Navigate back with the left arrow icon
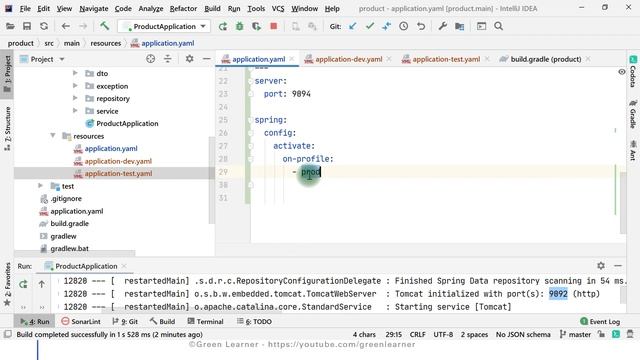The width and height of the screenshot is (640, 360). [x=65, y=27]
